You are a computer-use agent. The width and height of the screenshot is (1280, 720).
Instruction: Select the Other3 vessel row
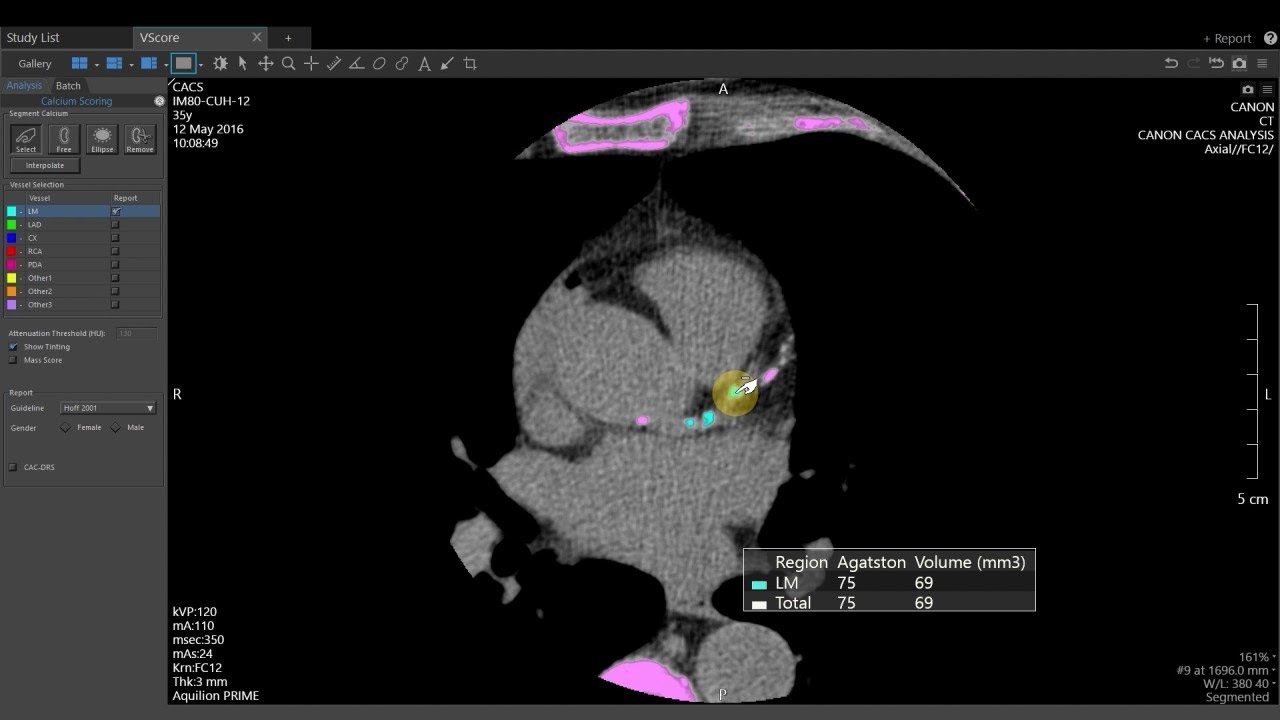83,305
